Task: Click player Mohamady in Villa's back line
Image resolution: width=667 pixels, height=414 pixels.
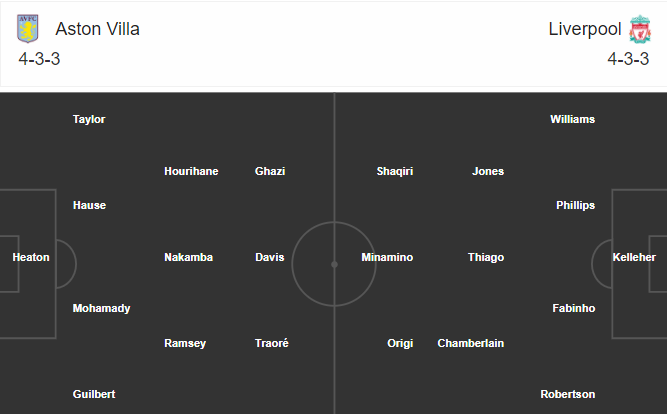Action: click(x=101, y=308)
